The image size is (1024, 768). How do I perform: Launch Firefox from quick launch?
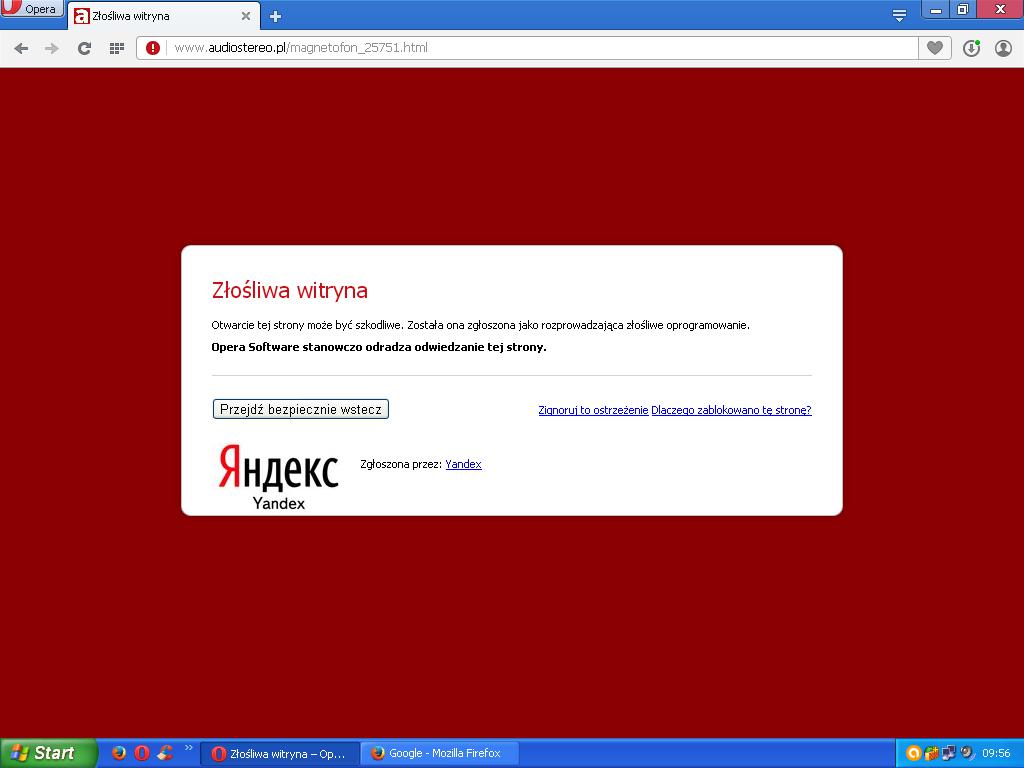(x=119, y=753)
